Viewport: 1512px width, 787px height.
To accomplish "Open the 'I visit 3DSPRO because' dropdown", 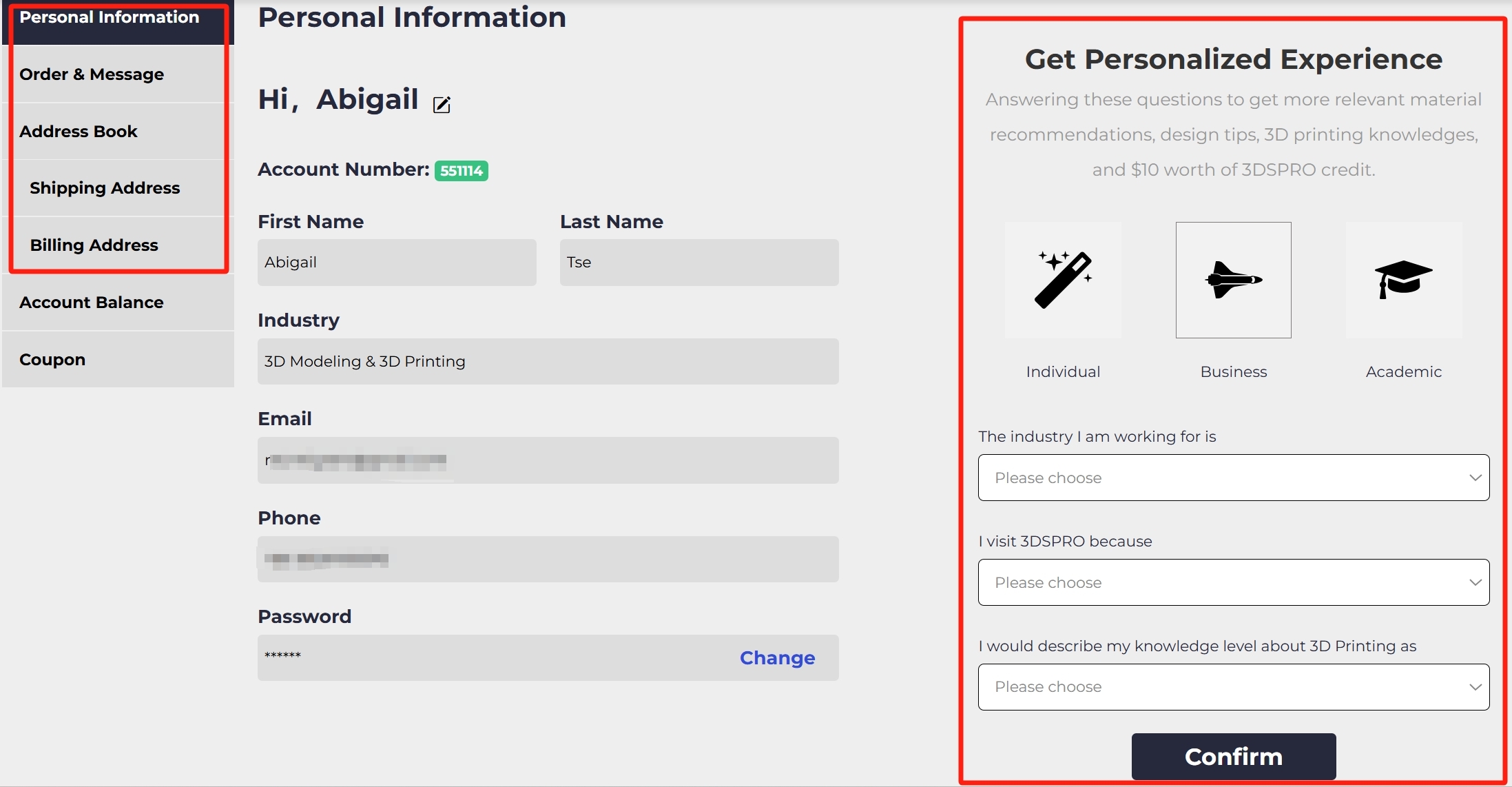I will [1233, 582].
